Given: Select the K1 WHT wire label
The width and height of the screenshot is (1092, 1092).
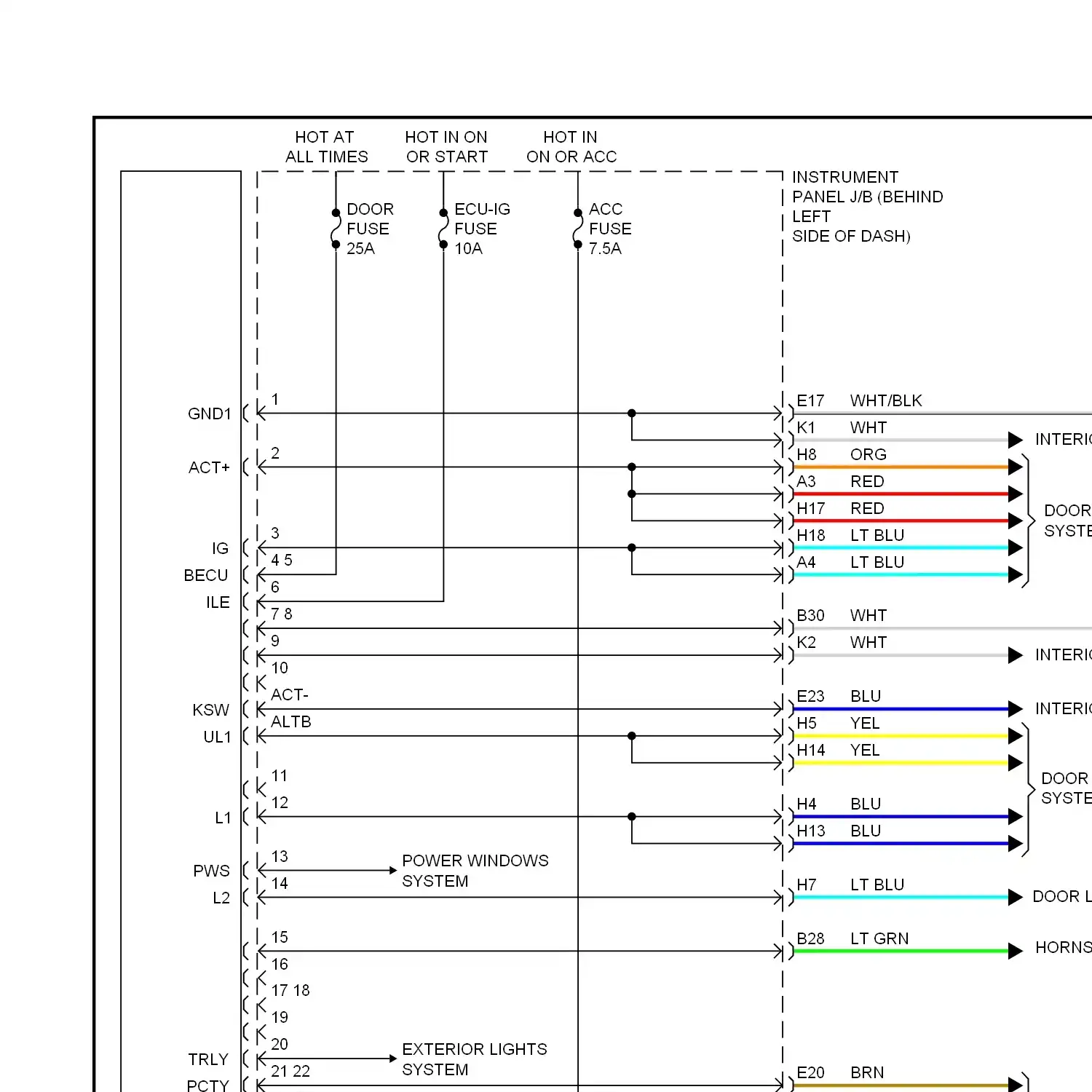Looking at the screenshot, I should point(842,427).
